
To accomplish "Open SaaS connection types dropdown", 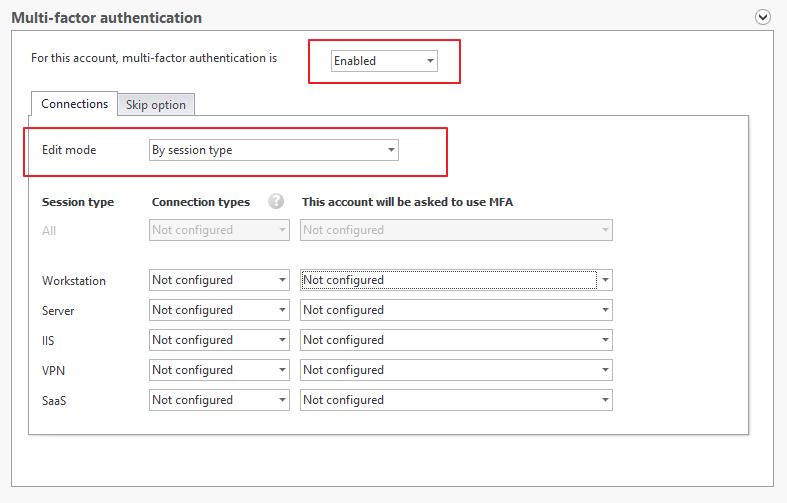I will tap(219, 400).
